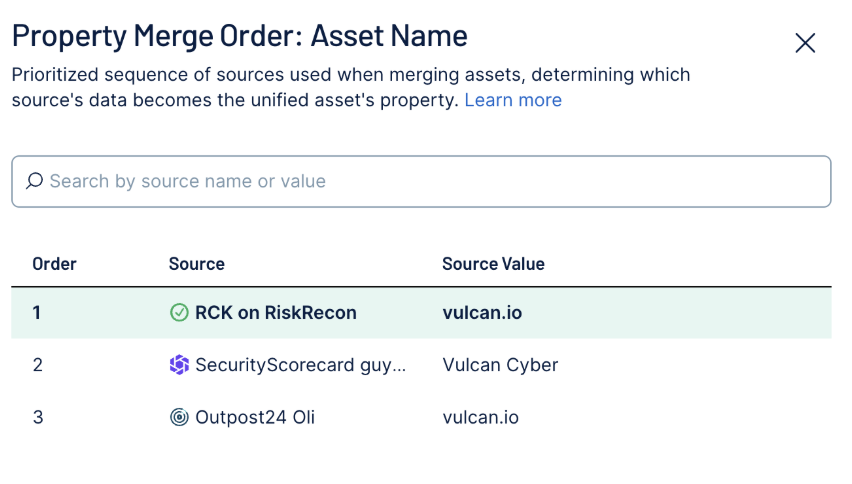This screenshot has width=852, height=484.
Task: Click the purple SecurityScorecard logo icon
Action: 179,365
